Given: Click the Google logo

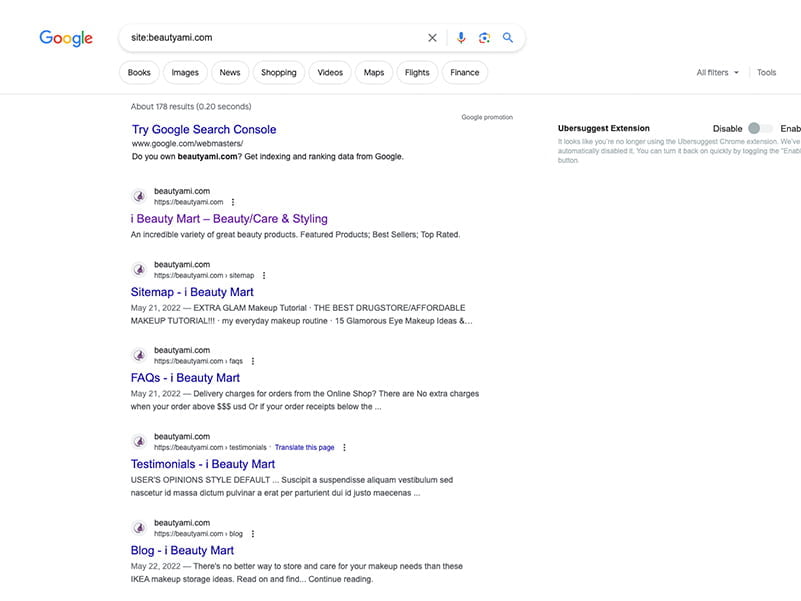Looking at the screenshot, I should point(66,38).
